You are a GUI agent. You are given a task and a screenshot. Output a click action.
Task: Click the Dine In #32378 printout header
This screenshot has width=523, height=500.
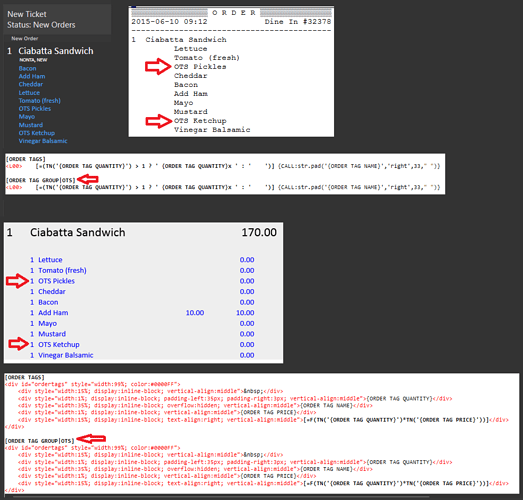tap(298, 22)
